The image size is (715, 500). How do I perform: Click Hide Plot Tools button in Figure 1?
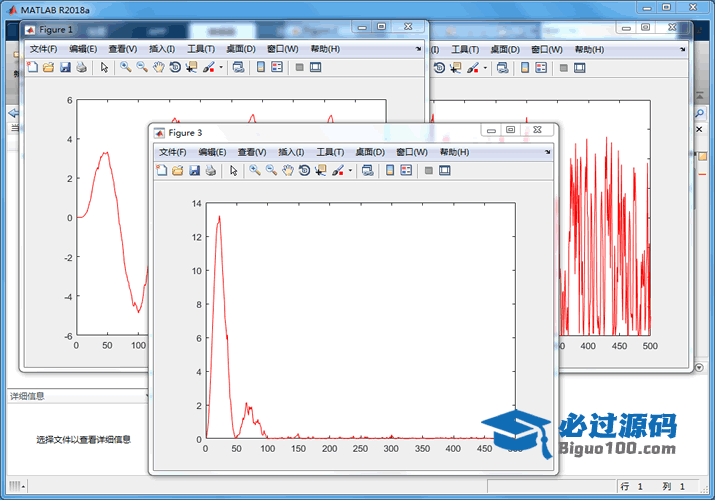click(x=299, y=67)
